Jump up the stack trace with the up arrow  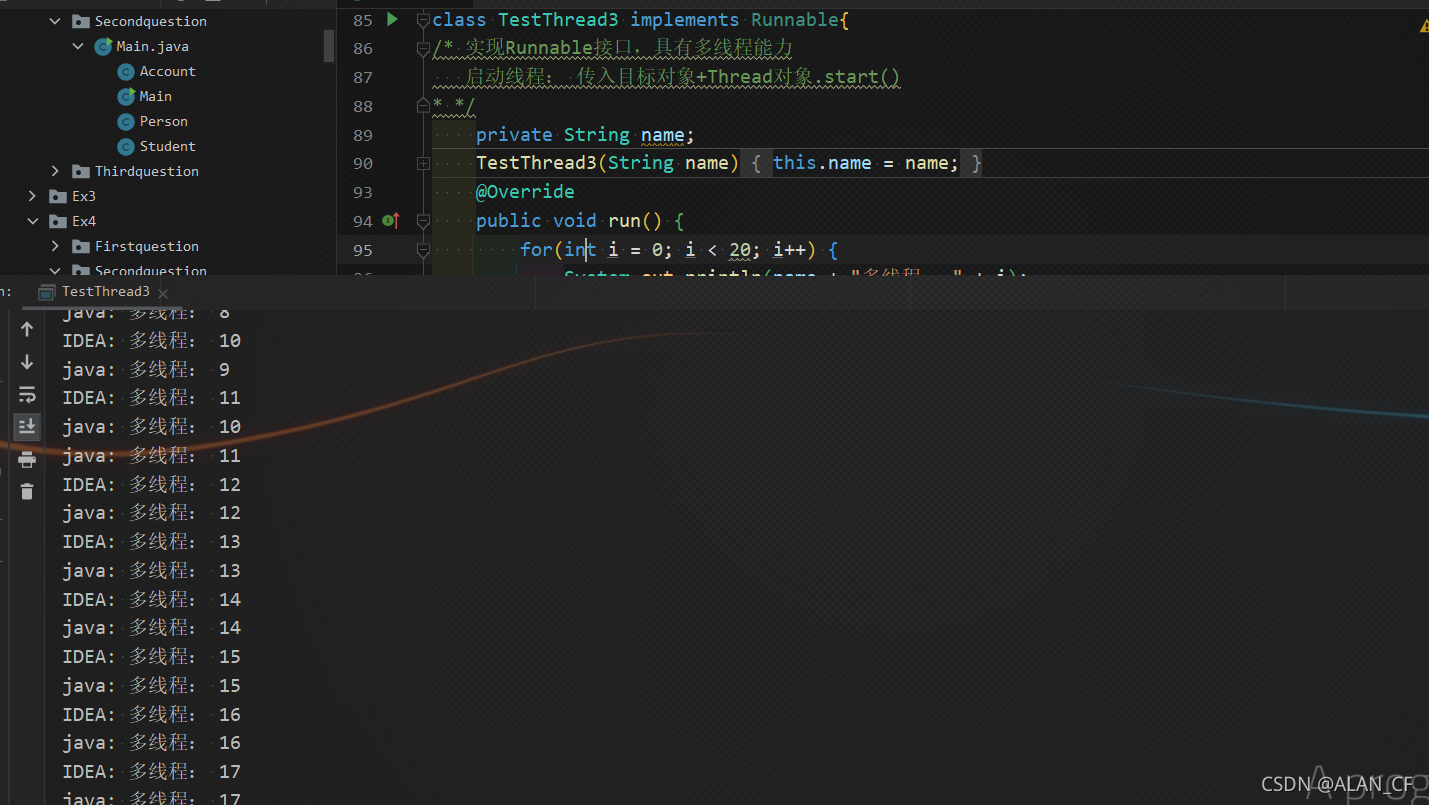coord(27,329)
